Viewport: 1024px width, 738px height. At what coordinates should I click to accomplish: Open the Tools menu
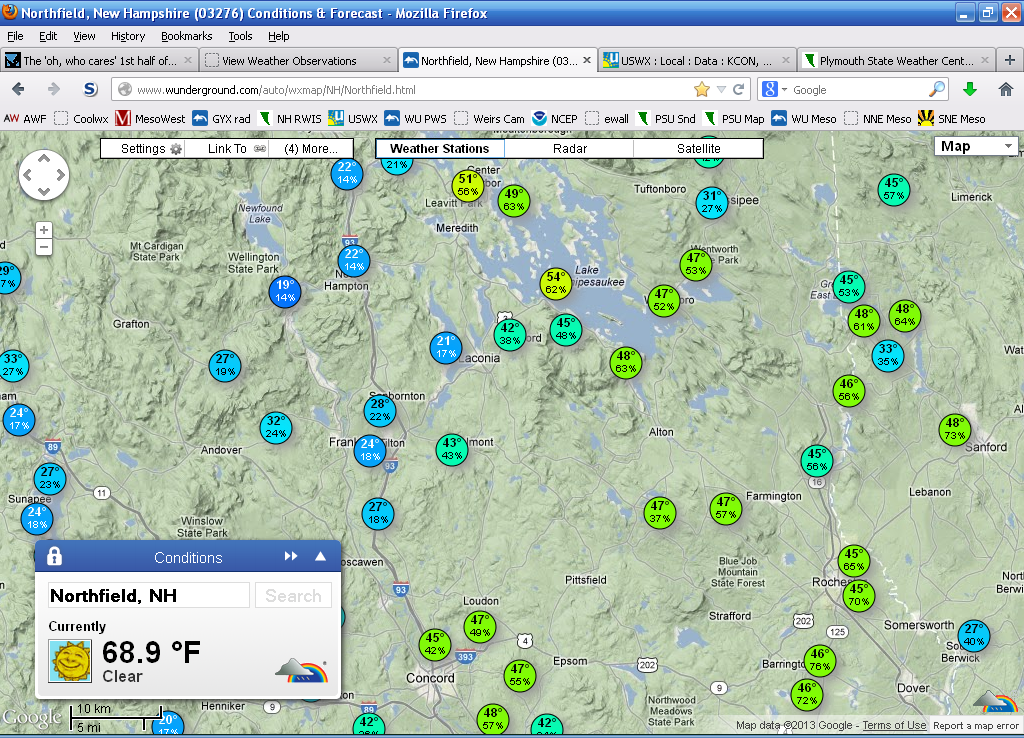point(240,36)
